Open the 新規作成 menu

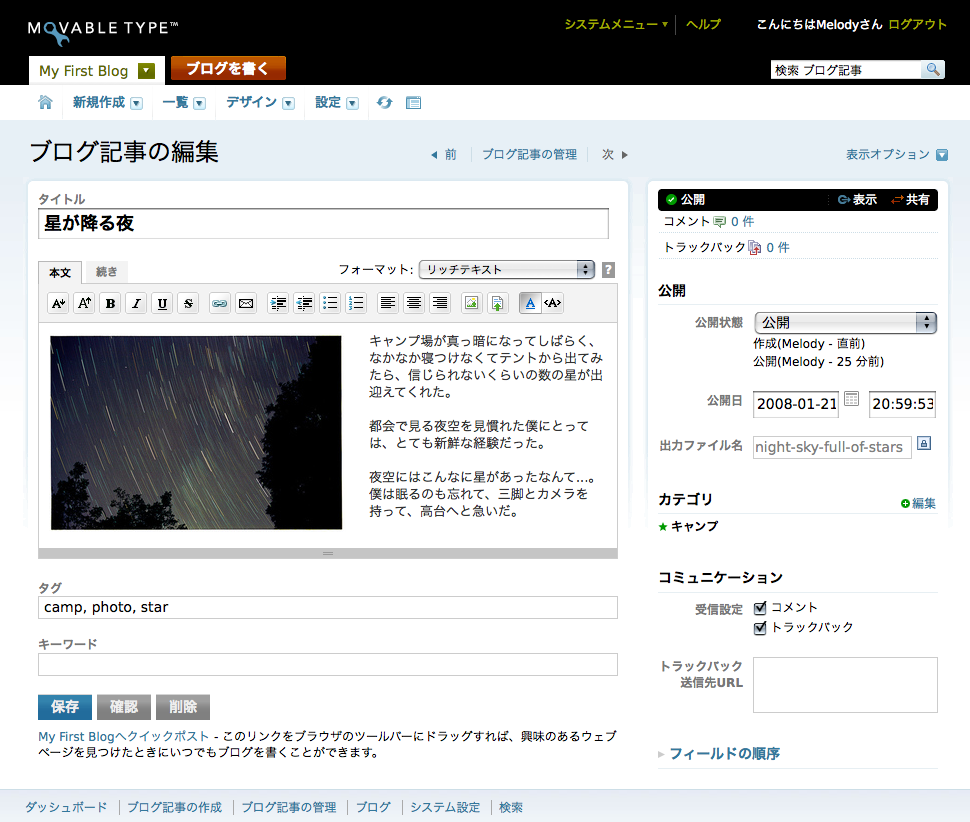click(x=108, y=103)
